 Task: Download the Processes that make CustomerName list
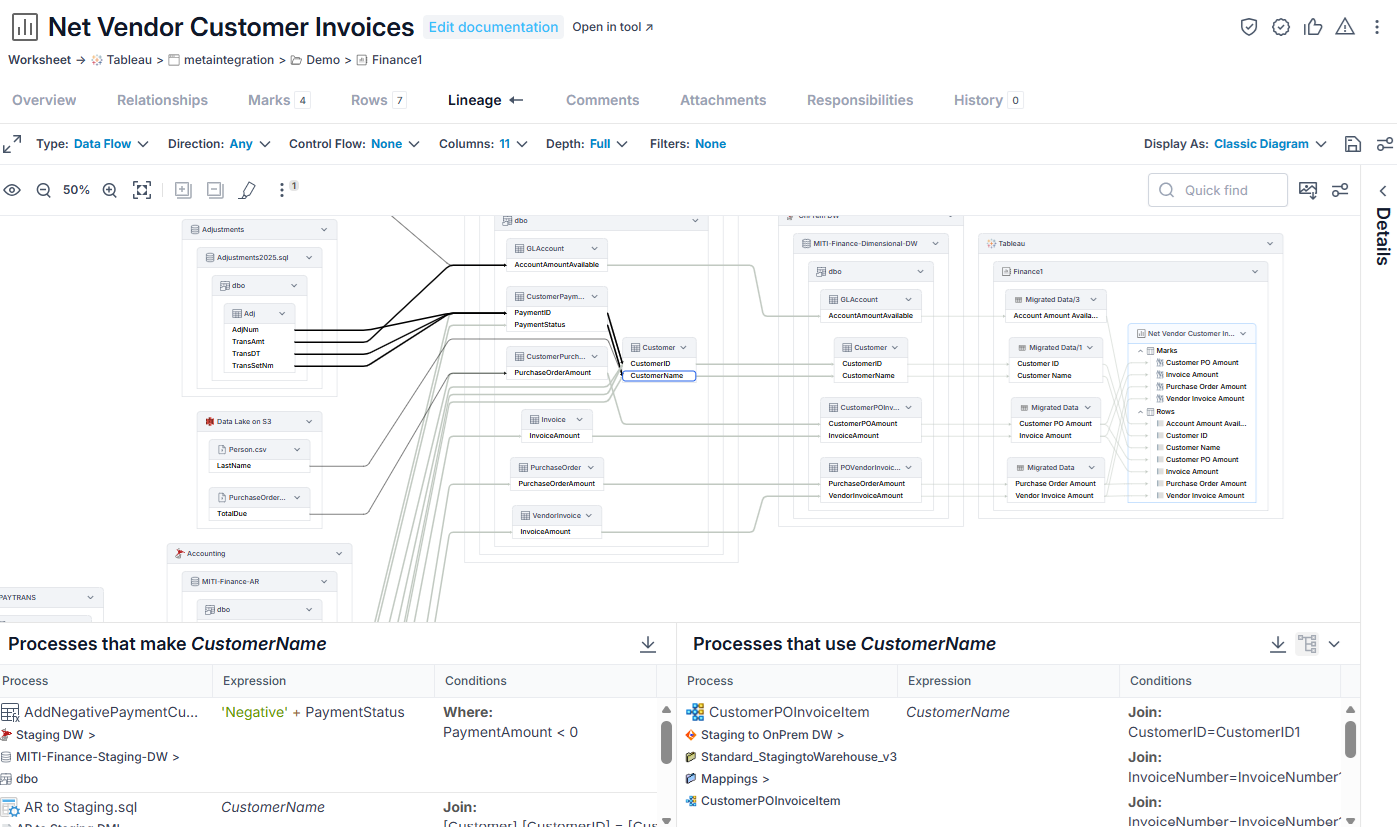[648, 644]
